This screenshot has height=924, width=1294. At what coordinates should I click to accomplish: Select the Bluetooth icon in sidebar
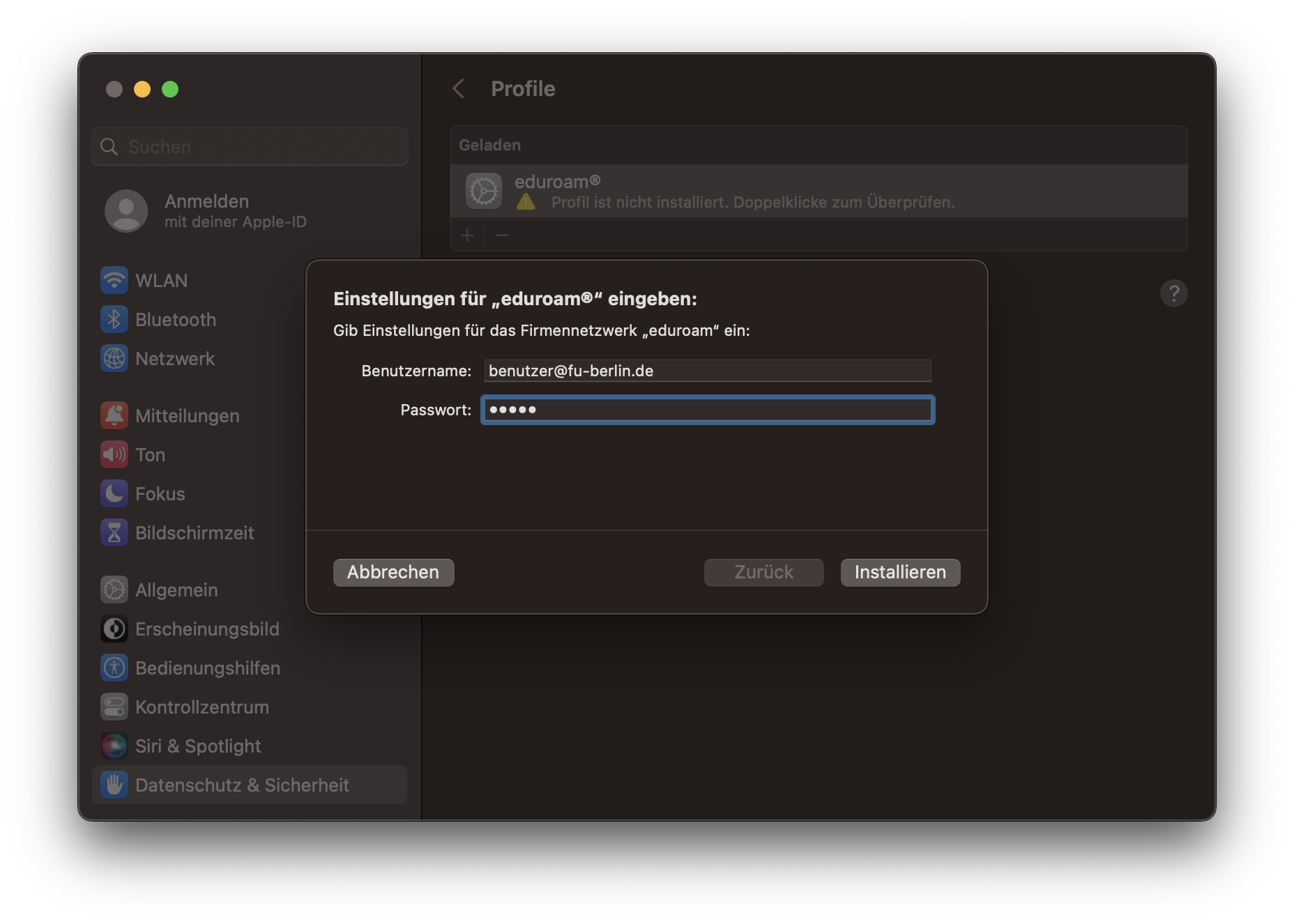click(x=114, y=320)
